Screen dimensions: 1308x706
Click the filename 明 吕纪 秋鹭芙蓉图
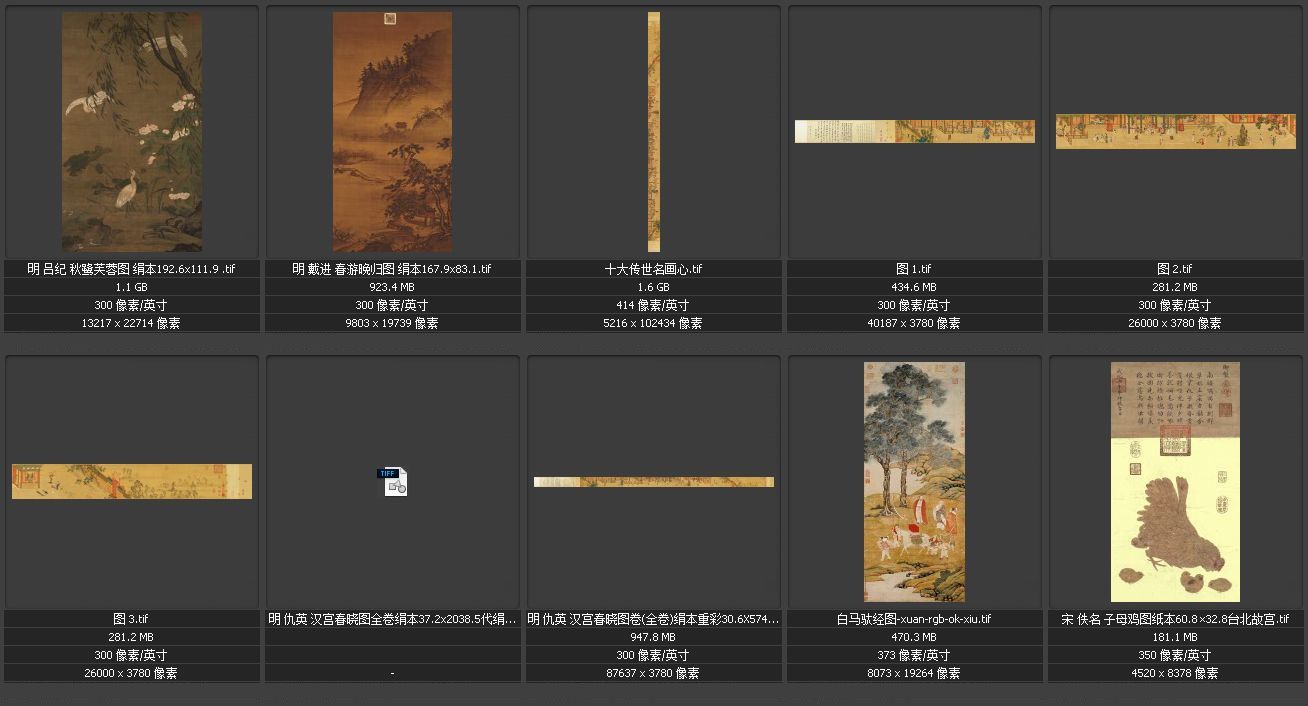click(x=132, y=269)
